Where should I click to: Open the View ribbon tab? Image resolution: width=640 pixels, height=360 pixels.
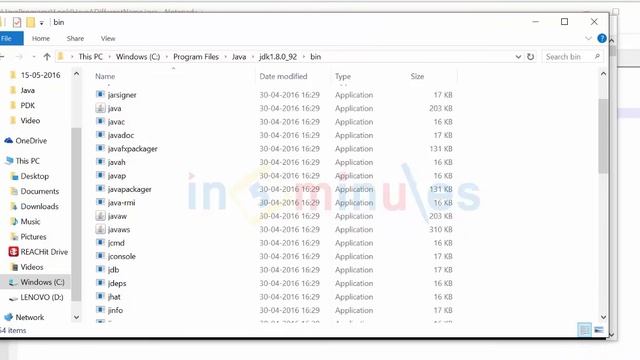108,38
